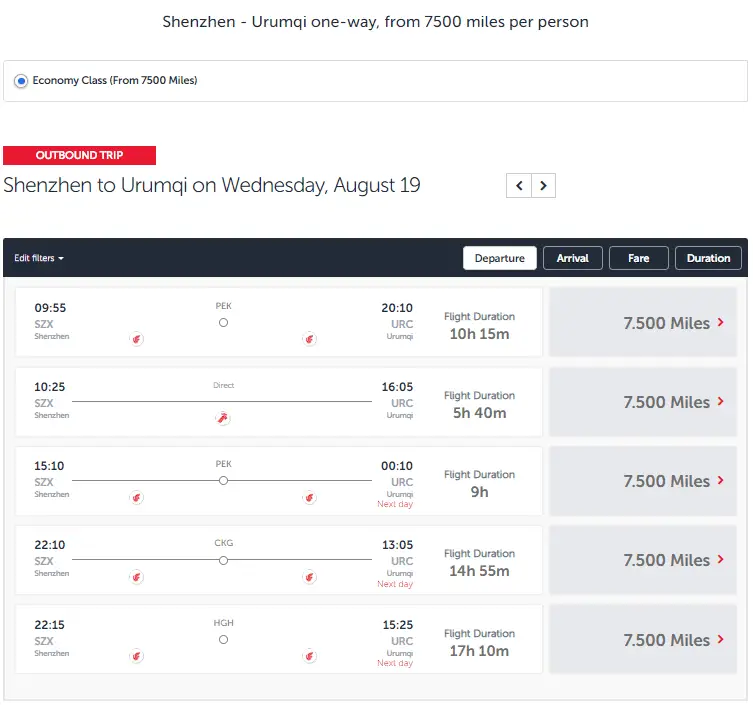Click the PEK stopover marker on 15:10 flight
This screenshot has width=753, height=706.
223,481
